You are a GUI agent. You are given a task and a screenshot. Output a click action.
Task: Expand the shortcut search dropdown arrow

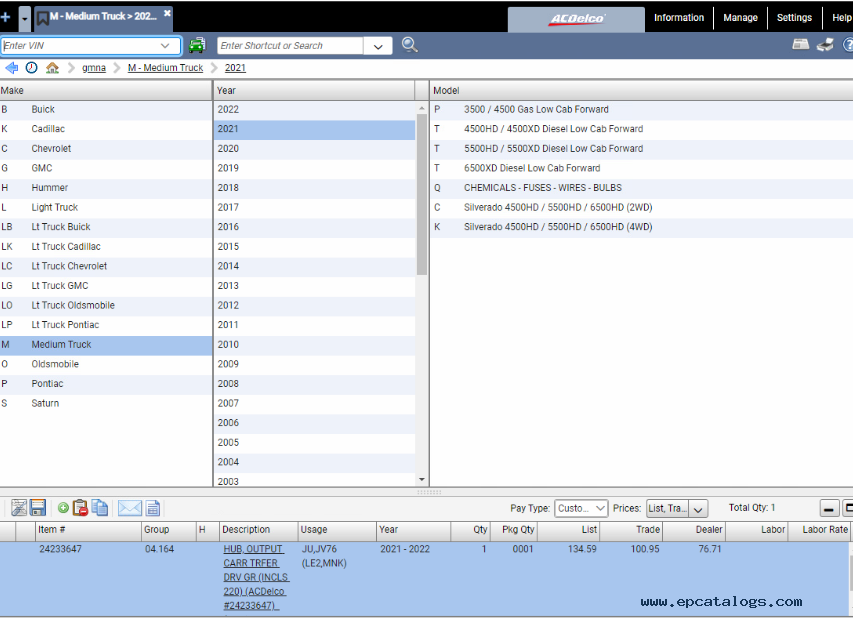[378, 46]
